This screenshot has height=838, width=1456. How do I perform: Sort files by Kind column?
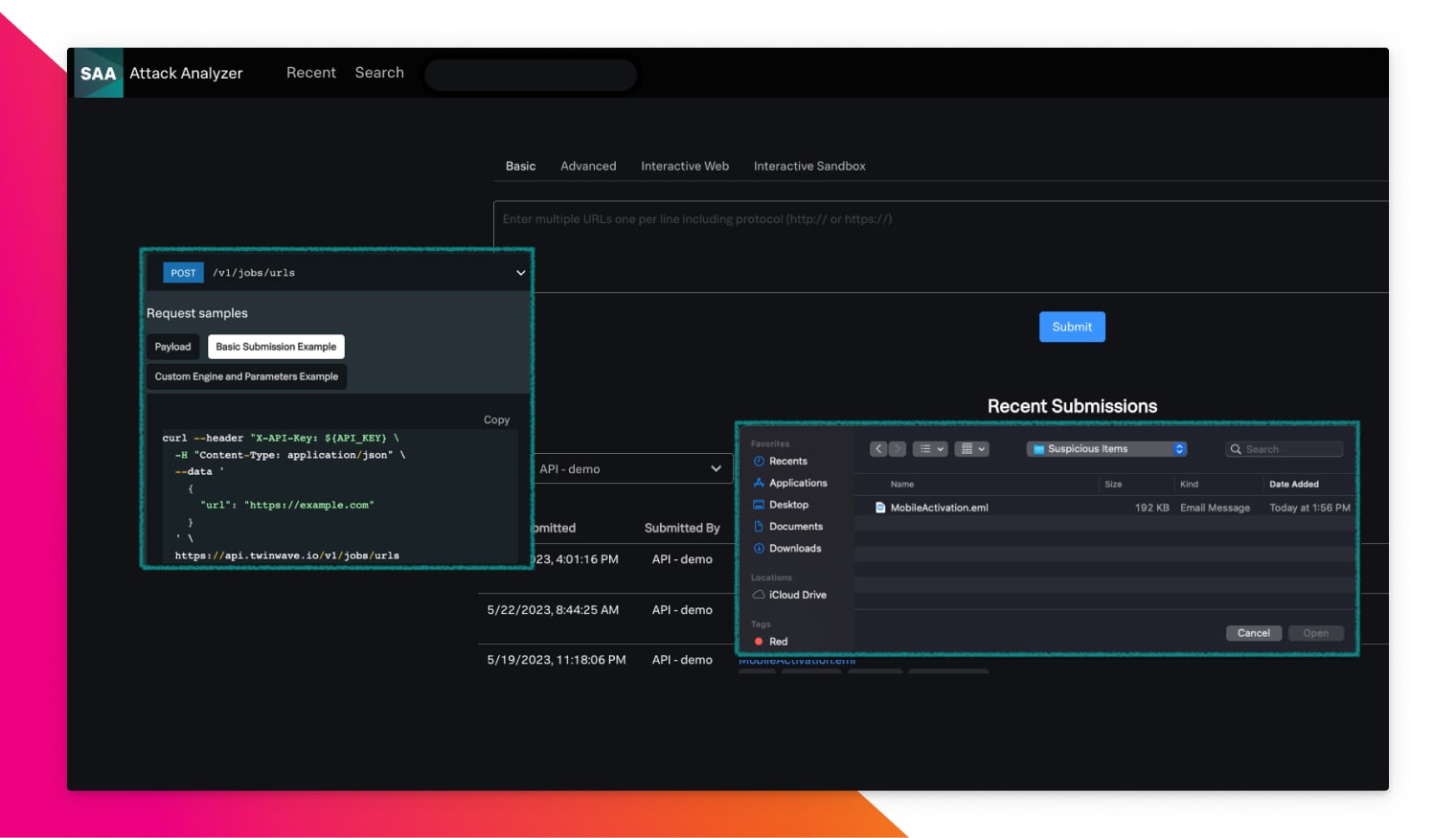pyautogui.click(x=1189, y=485)
